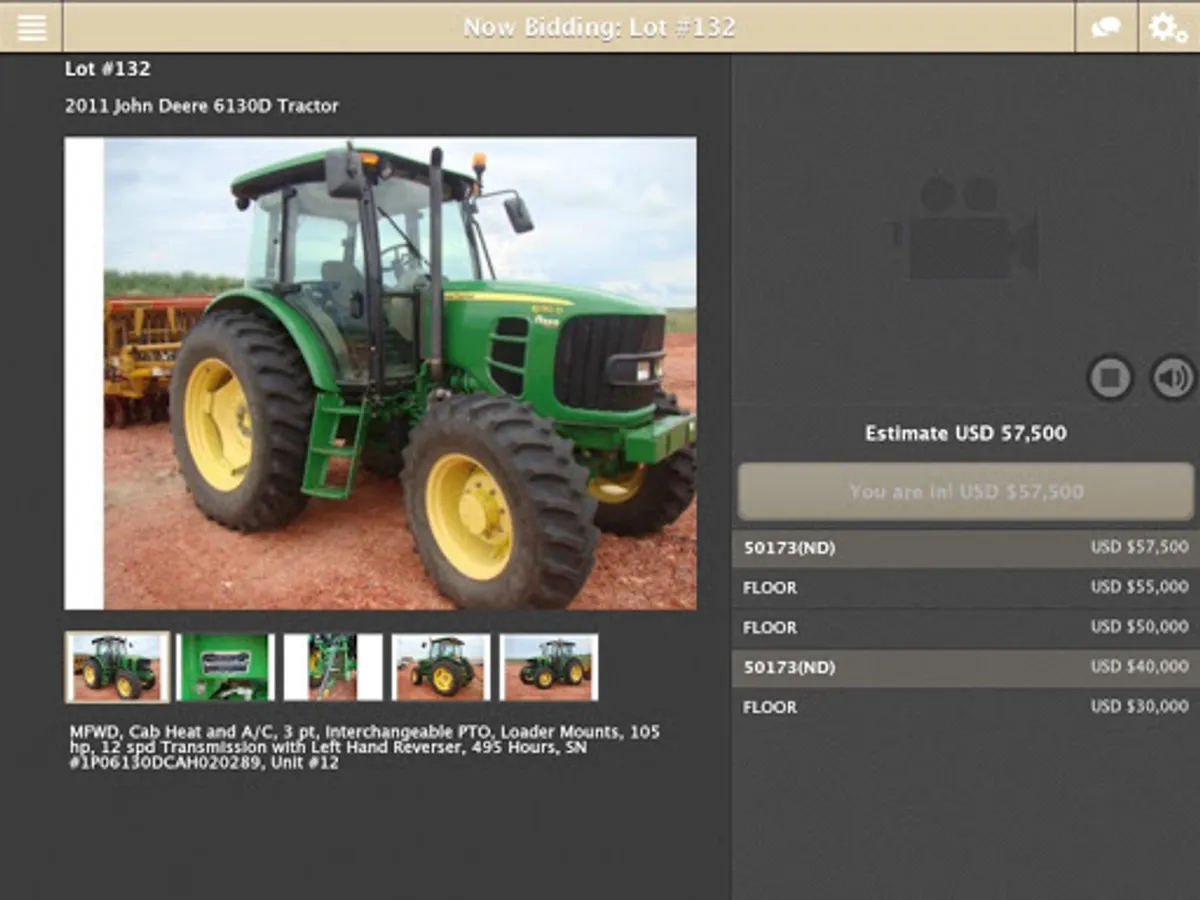Stop the live video stream

pos(1110,378)
